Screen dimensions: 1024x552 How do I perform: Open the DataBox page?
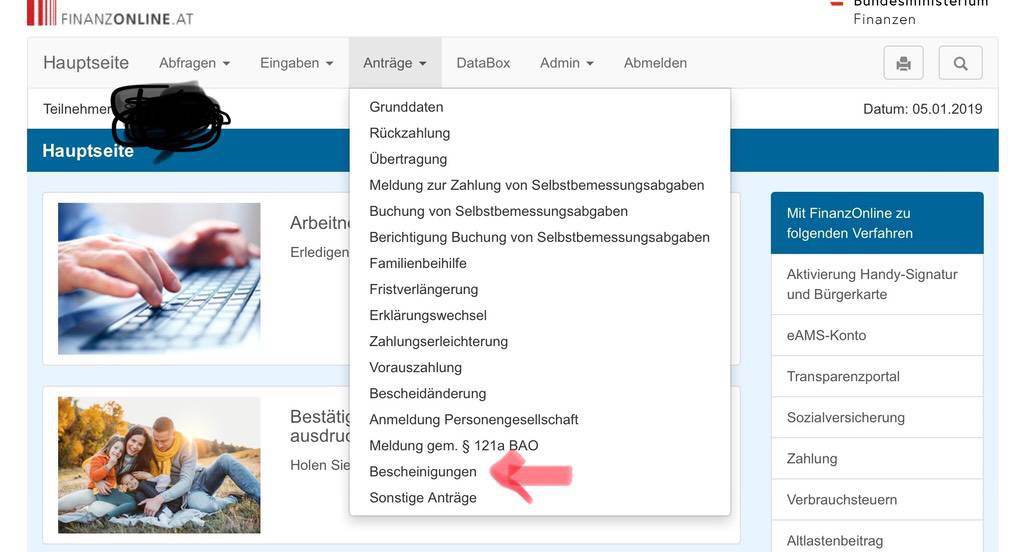click(483, 63)
